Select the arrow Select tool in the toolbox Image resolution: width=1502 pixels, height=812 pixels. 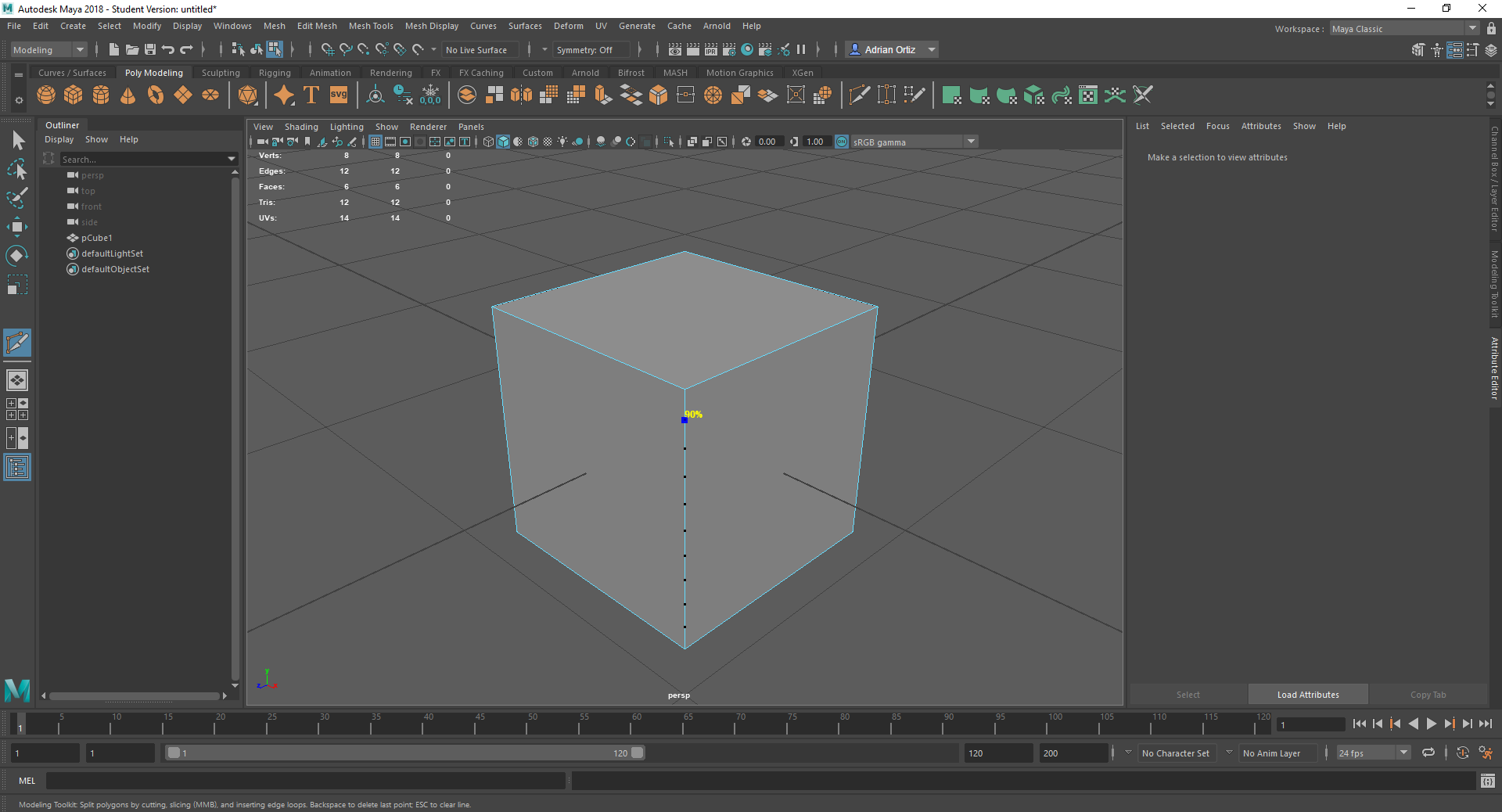[x=17, y=141]
